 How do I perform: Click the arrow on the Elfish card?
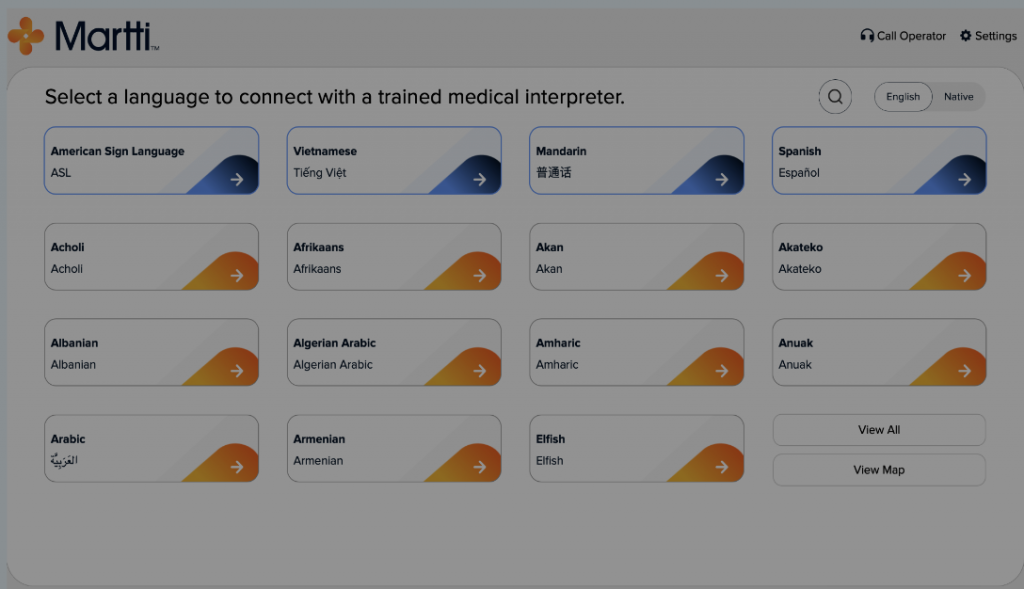[x=722, y=467]
